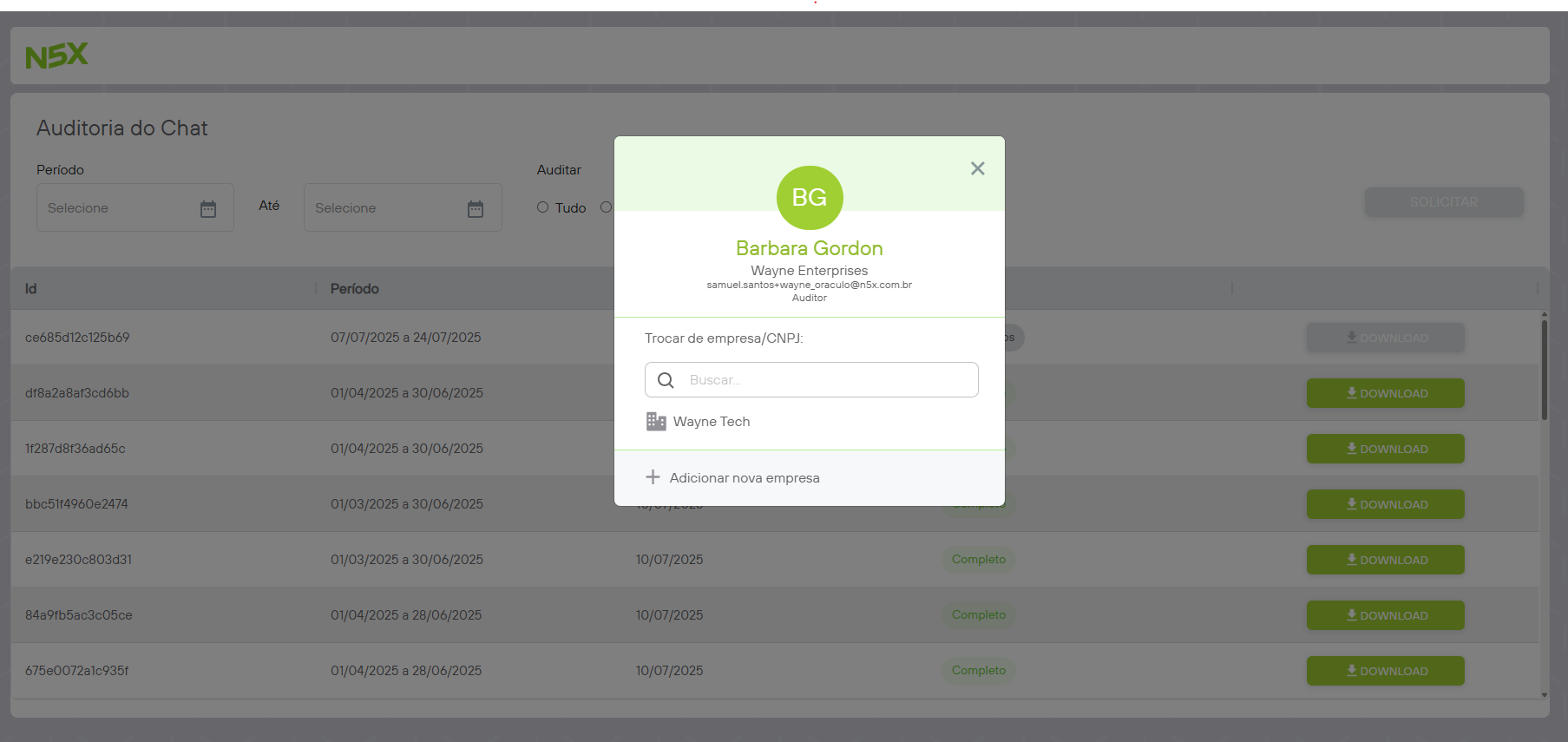Click Completo status of 84a9fb5ac3c05ce
Viewport: 1568px width, 742px height.
pyautogui.click(x=979, y=615)
